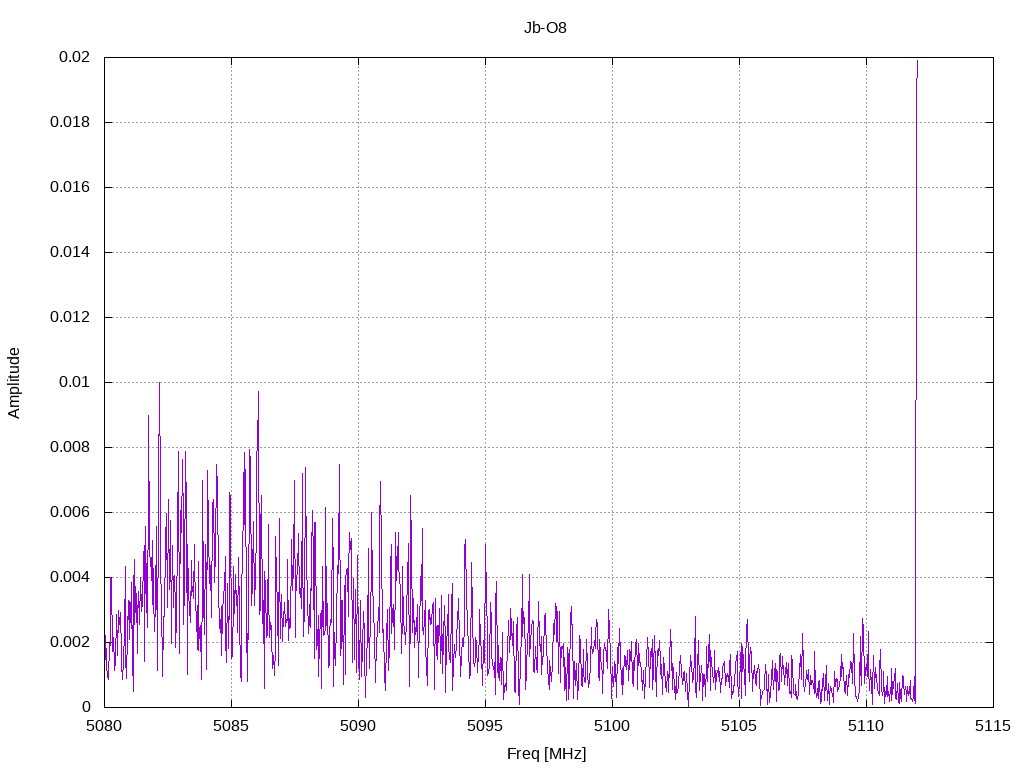Viewport: 1024px width, 768px height.
Task: Click the y-axis value 0.002
Action: pyautogui.click(x=70, y=642)
